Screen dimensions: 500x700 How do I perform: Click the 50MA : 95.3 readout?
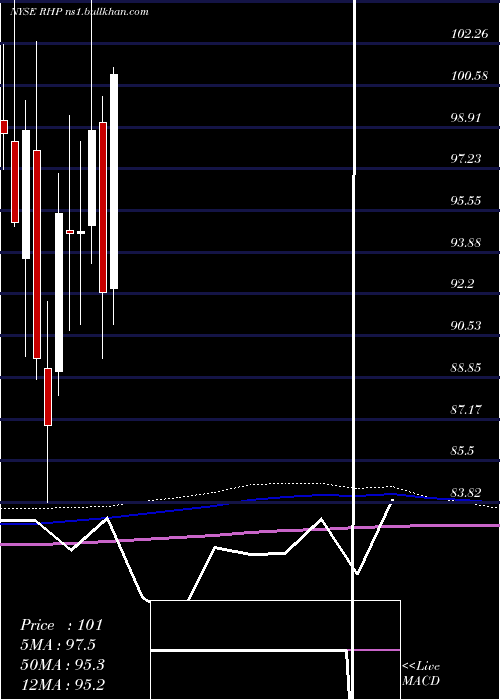[62, 665]
